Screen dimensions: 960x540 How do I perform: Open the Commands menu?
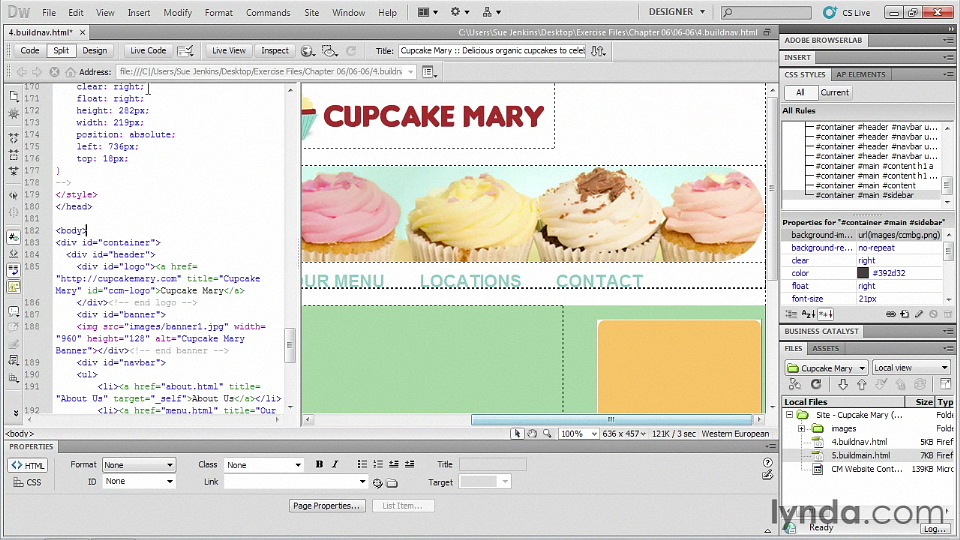tap(268, 12)
